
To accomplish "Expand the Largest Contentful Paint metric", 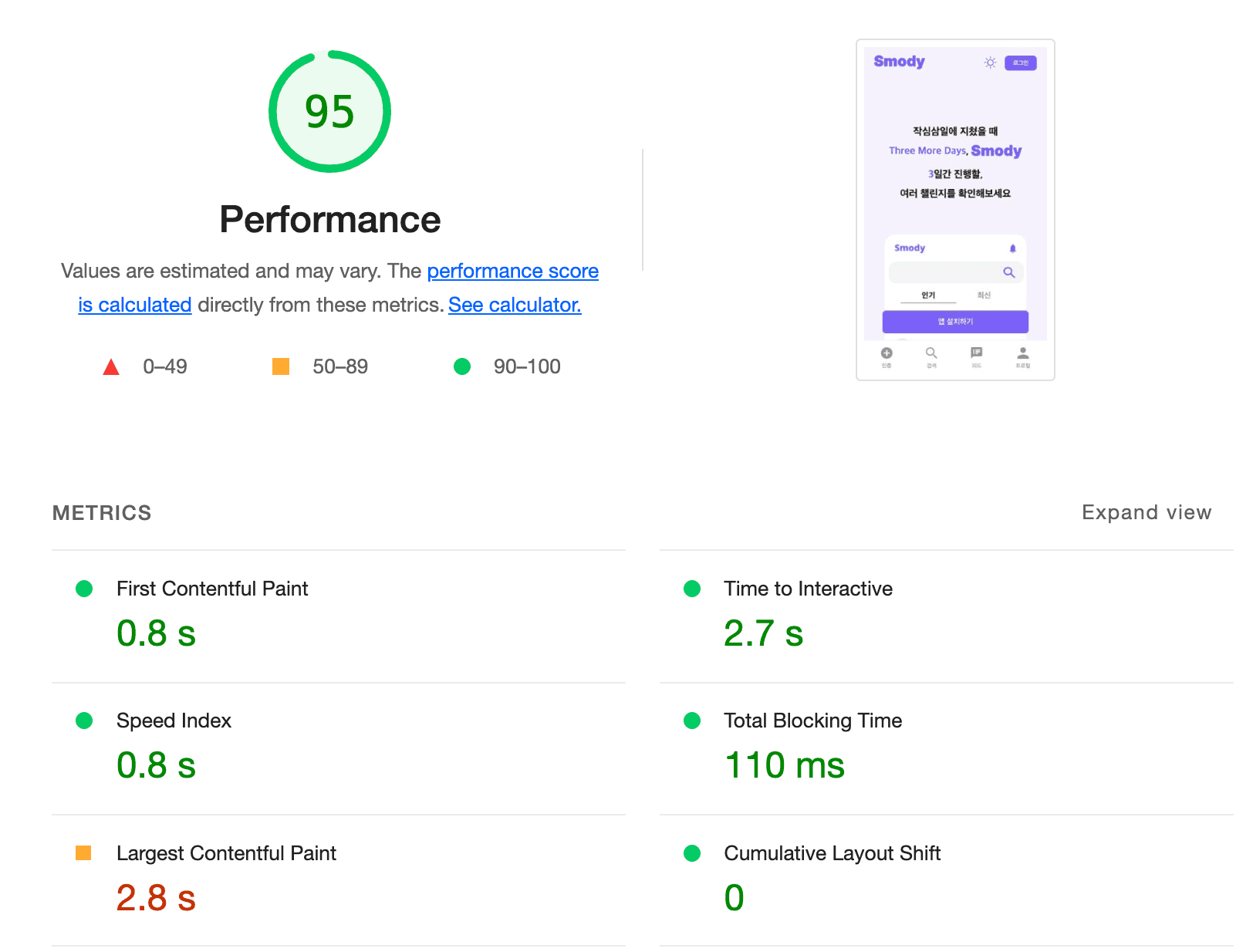I will (226, 853).
